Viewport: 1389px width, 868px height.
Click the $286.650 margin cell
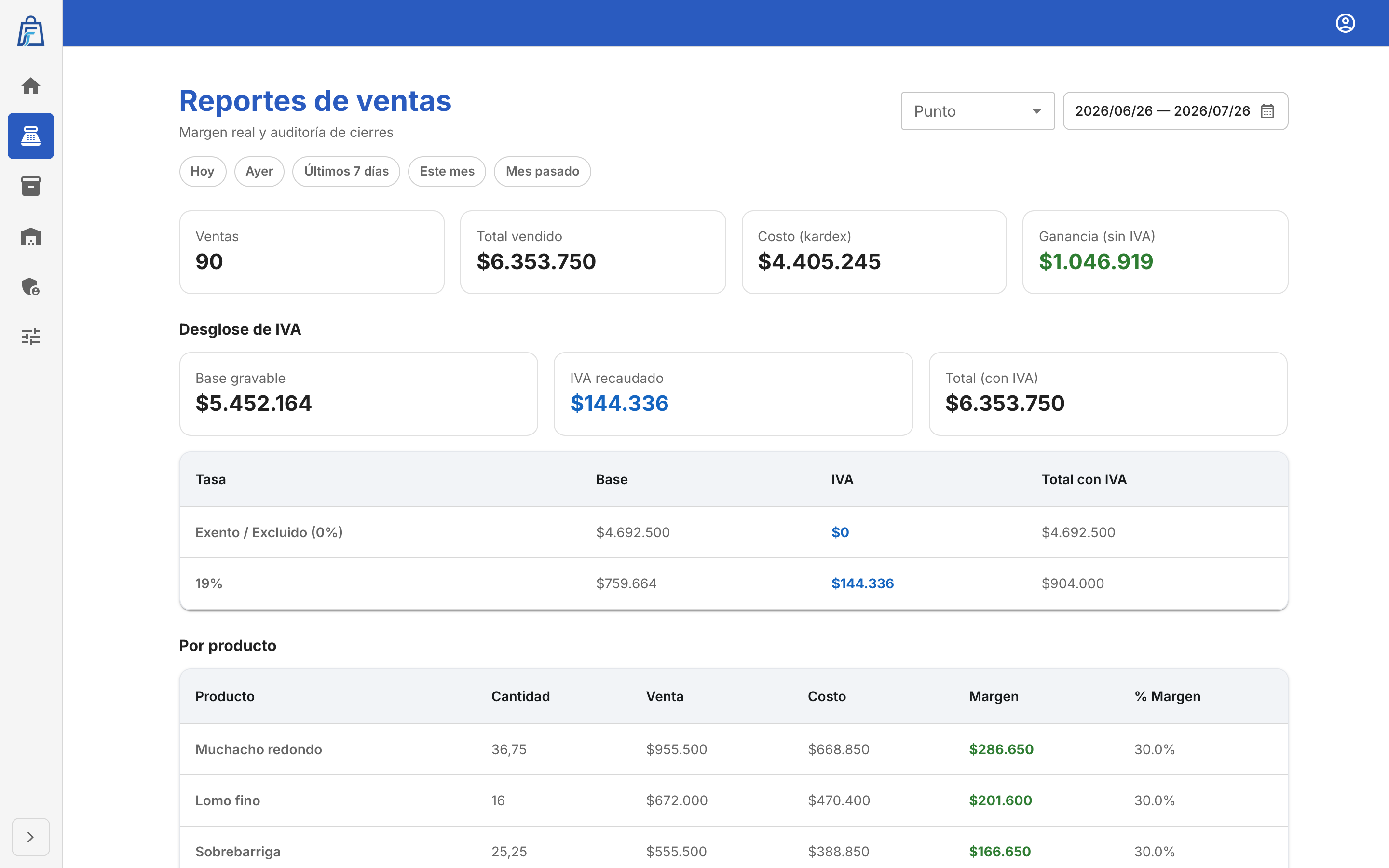point(1001,749)
